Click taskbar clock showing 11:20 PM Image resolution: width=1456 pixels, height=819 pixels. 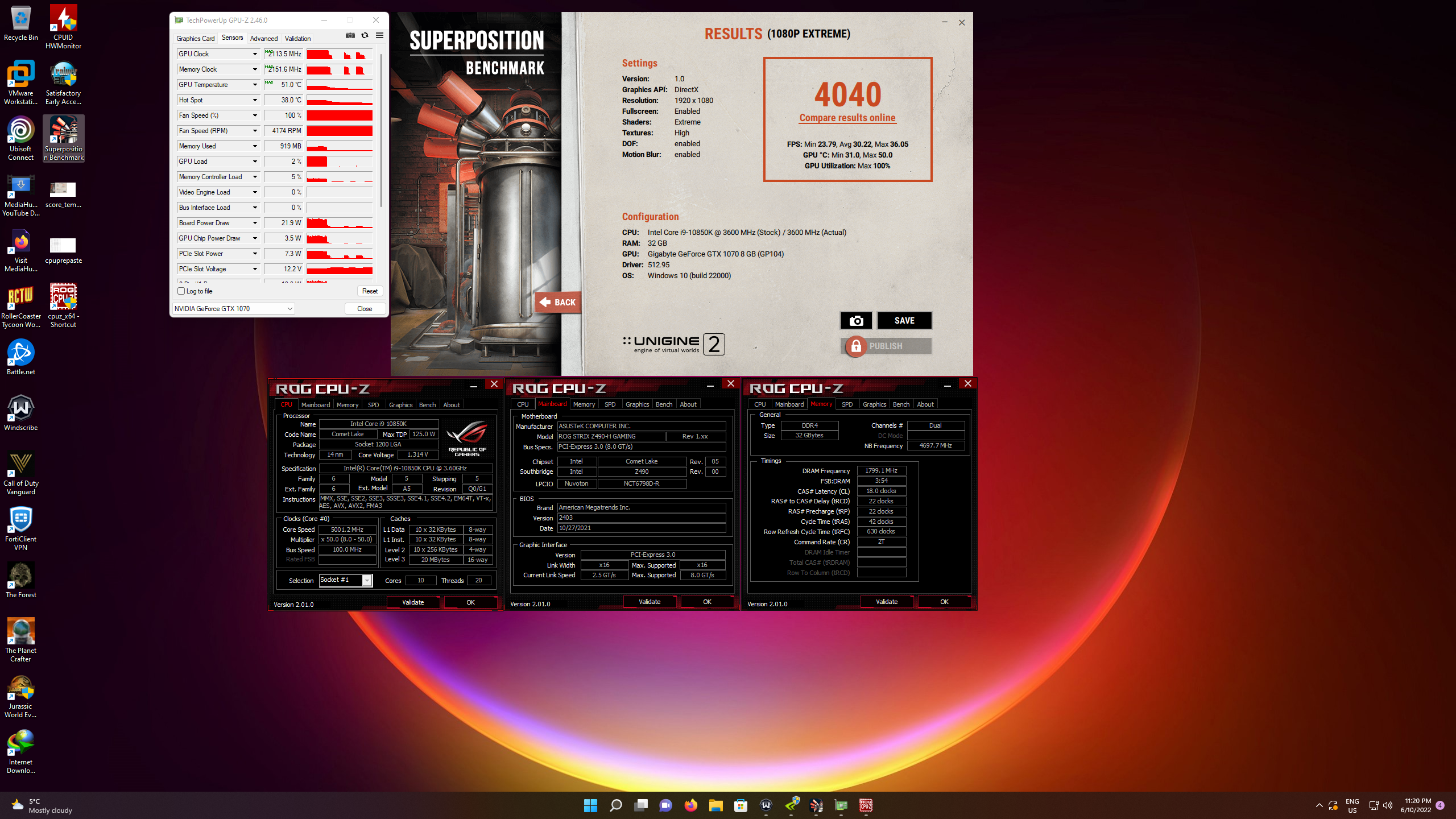pos(1415,805)
